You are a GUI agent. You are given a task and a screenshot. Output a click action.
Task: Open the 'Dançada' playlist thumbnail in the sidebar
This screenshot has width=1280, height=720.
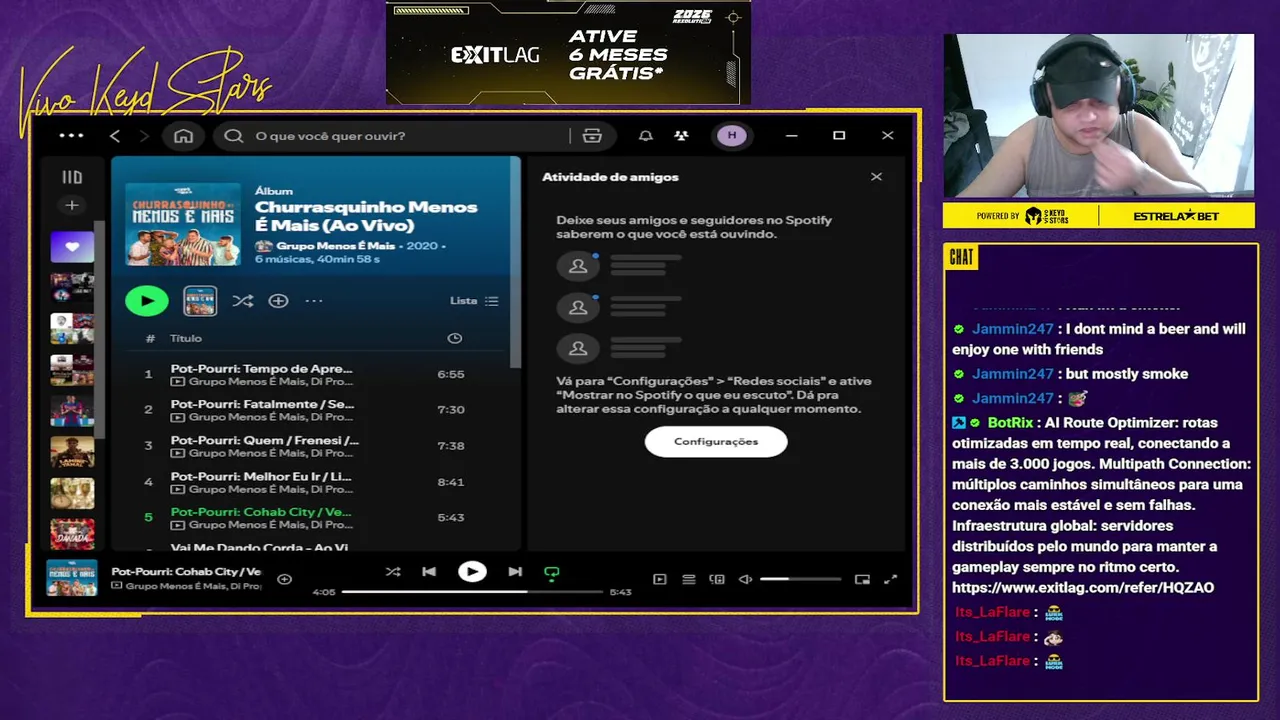[72, 534]
